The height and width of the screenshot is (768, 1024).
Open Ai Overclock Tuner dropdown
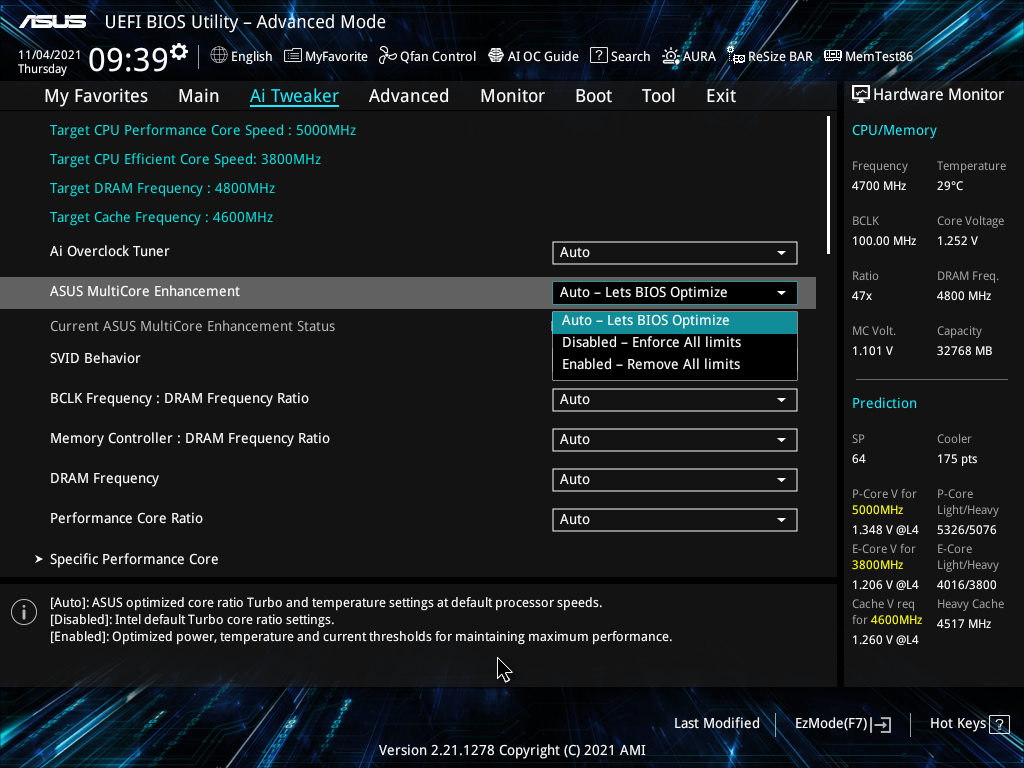tap(675, 253)
